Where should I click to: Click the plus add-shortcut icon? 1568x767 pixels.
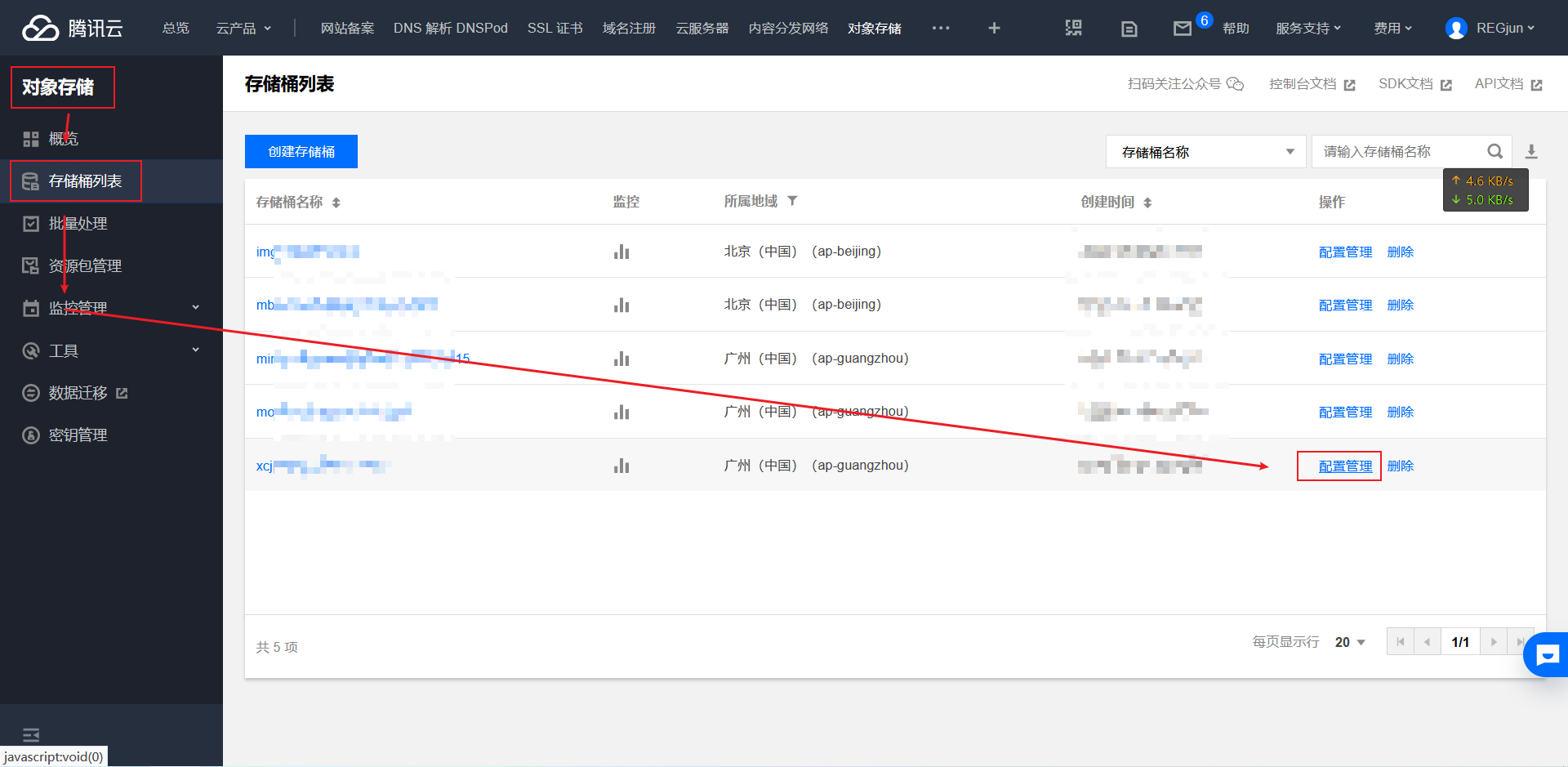pyautogui.click(x=994, y=28)
